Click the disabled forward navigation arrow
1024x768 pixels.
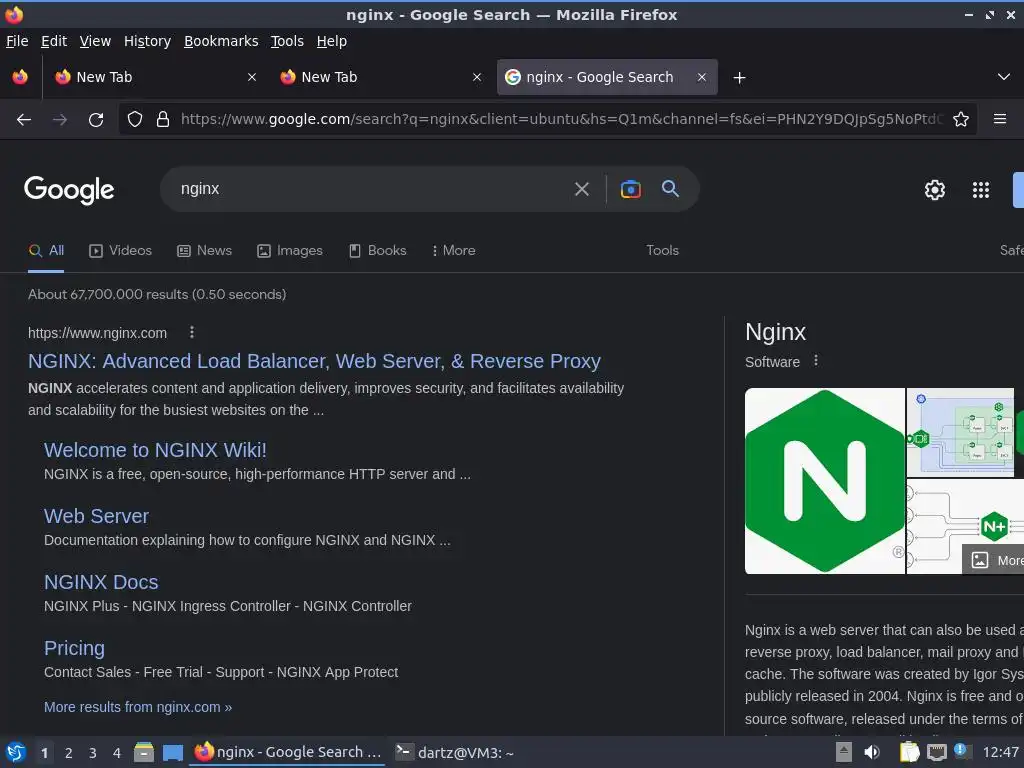click(x=59, y=120)
